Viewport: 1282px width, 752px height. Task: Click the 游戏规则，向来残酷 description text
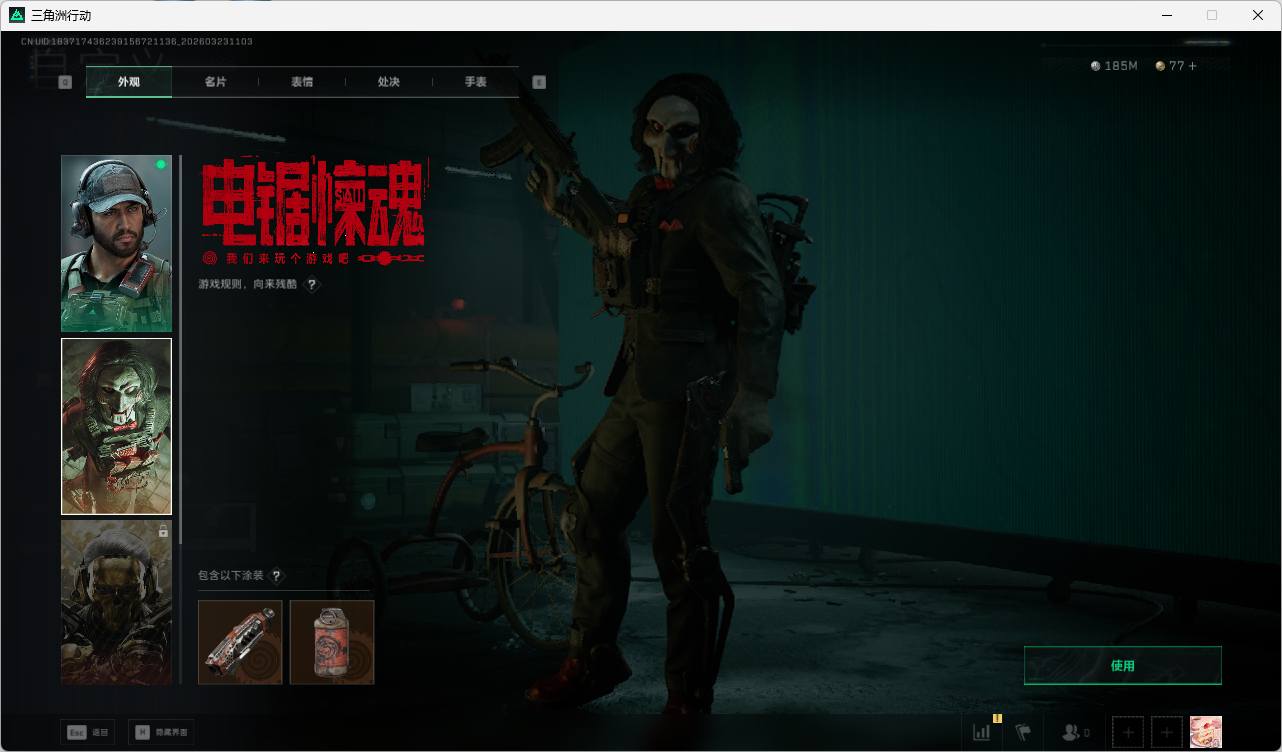tap(248, 285)
